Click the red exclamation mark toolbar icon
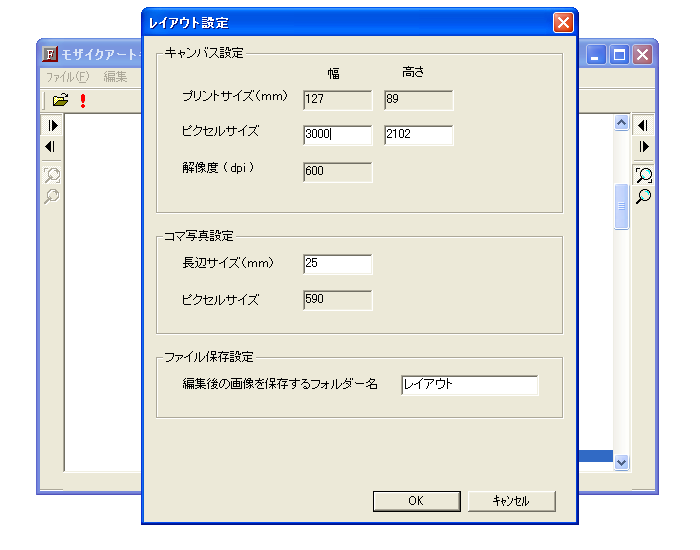Image resolution: width=700 pixels, height=550 pixels. [83, 100]
